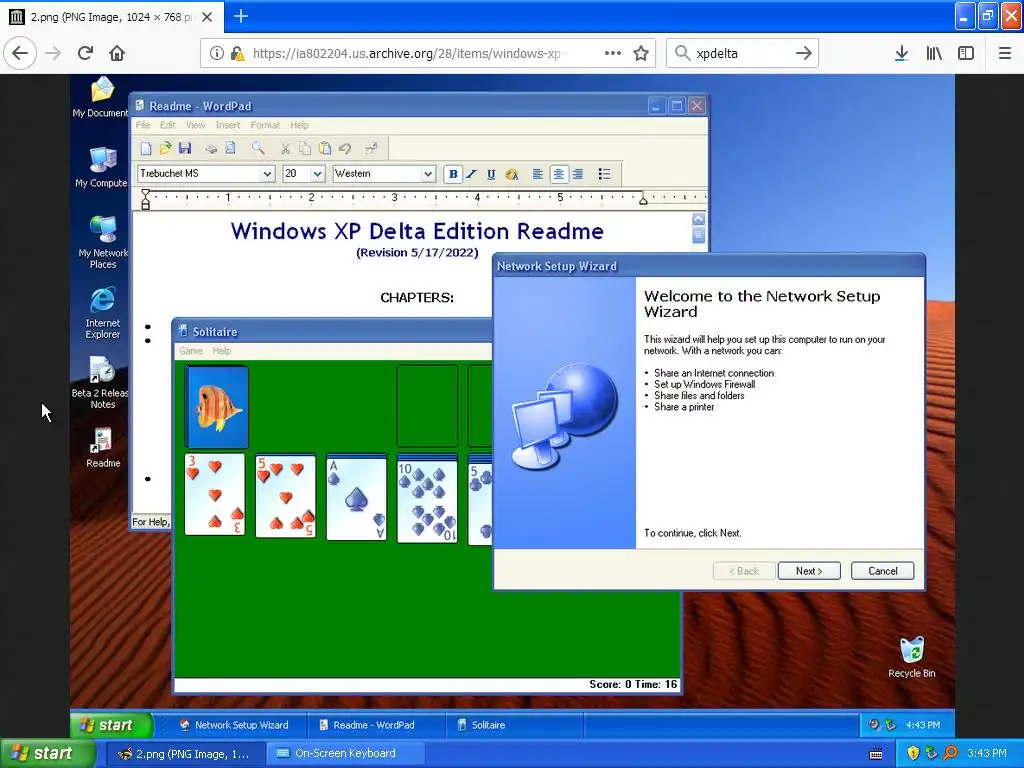This screenshot has width=1024, height=768.
Task: Click Solitaire button in inner taskbar
Action: 513,725
